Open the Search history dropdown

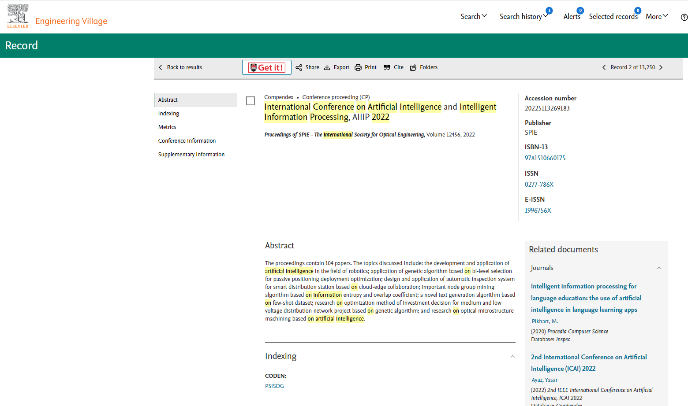click(x=523, y=16)
